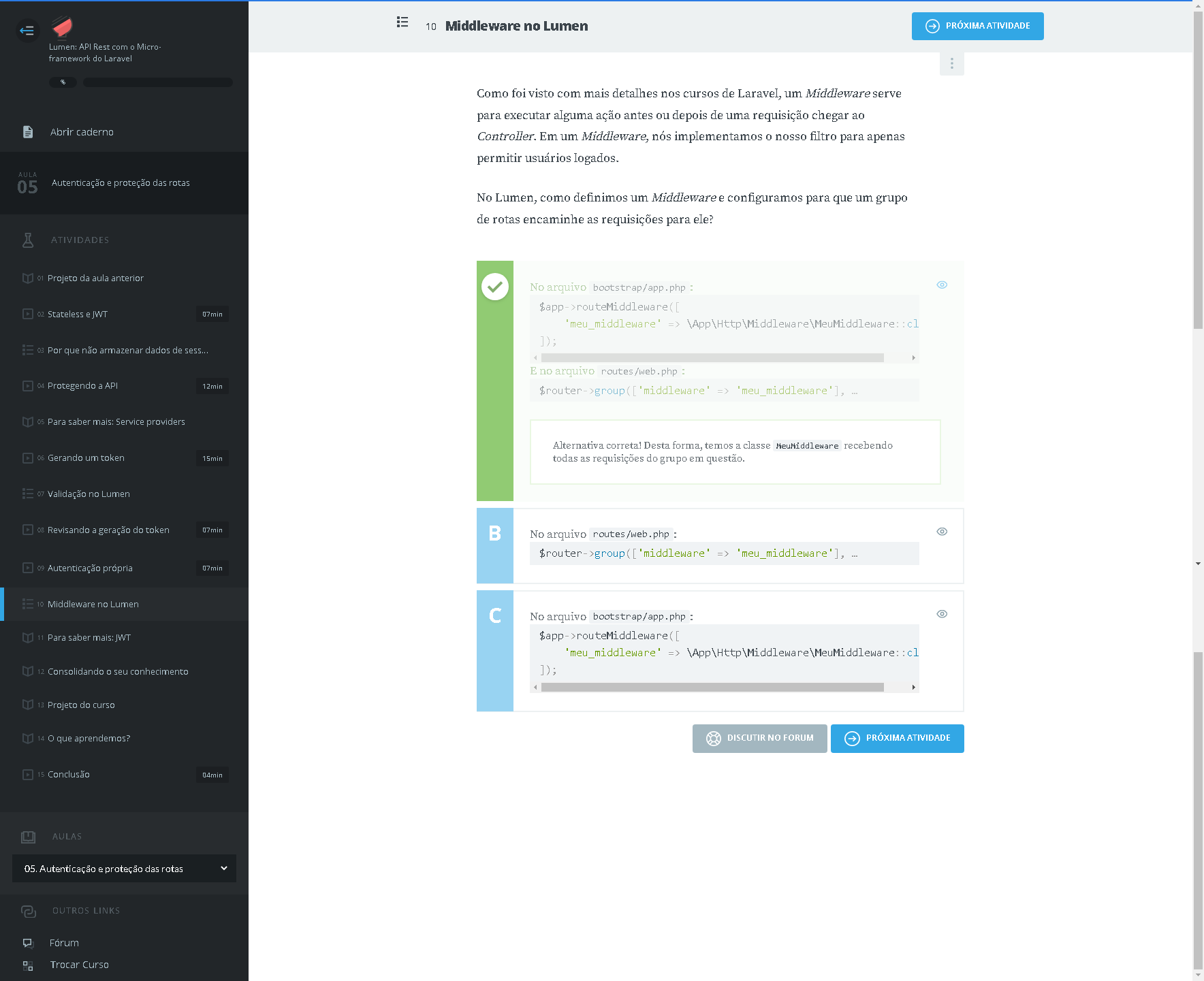
Task: Open activity Gerando um token
Action: [x=86, y=458]
